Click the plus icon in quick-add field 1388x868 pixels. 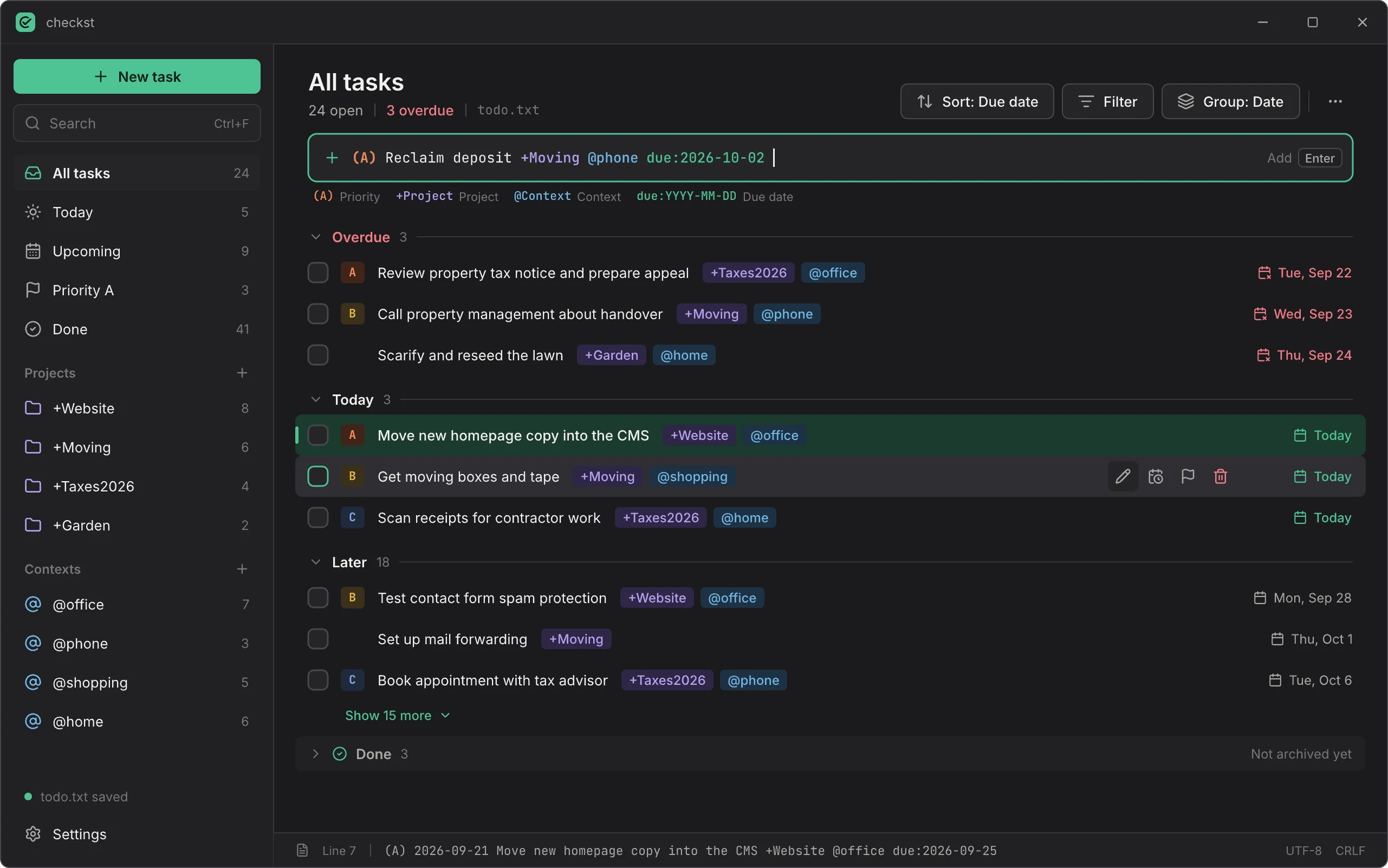(x=332, y=158)
